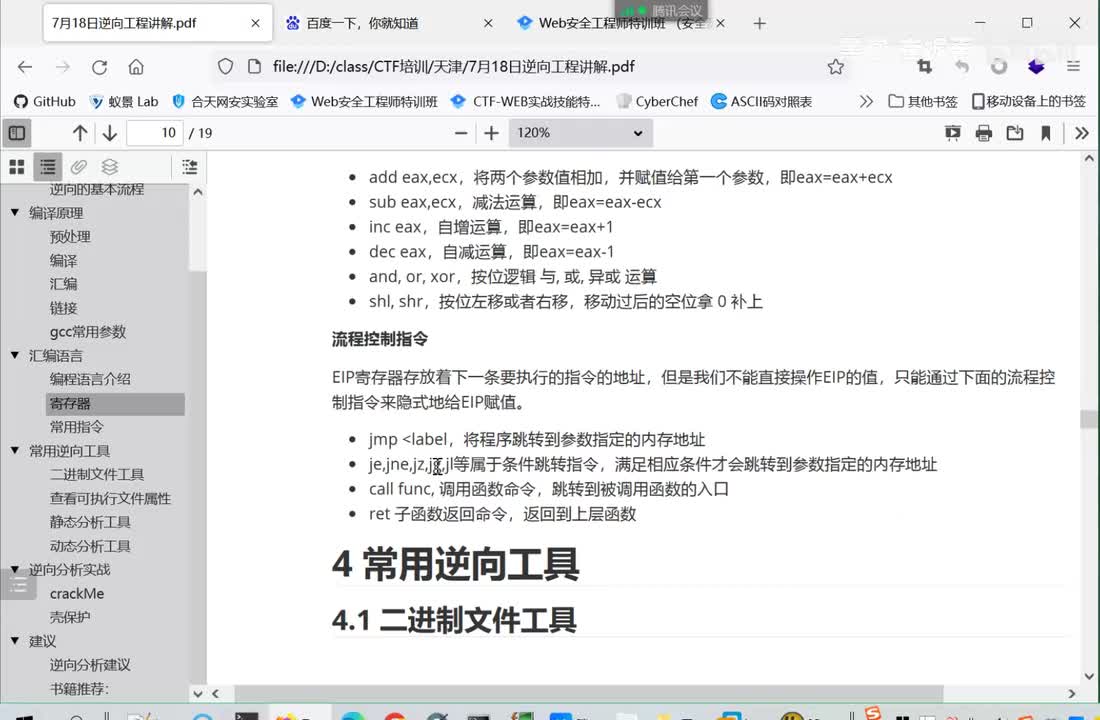Open the 链接 outline entry

(x=63, y=307)
